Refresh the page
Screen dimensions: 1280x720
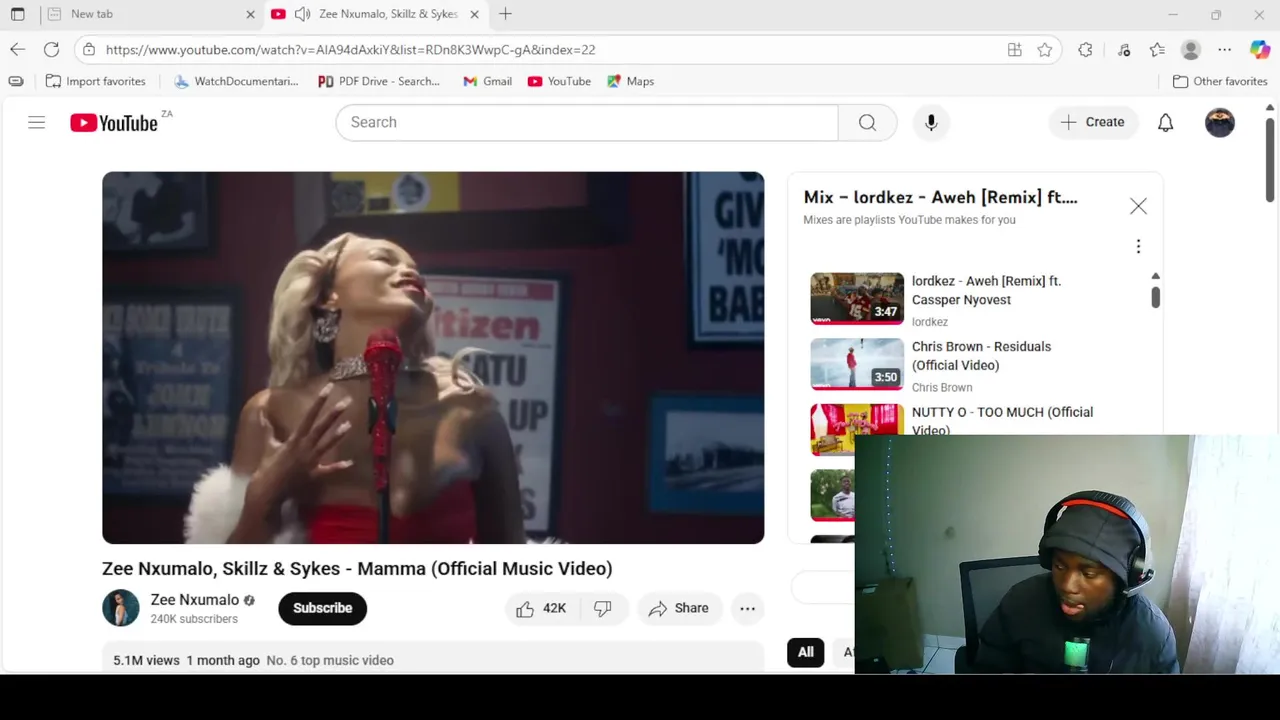[51, 49]
